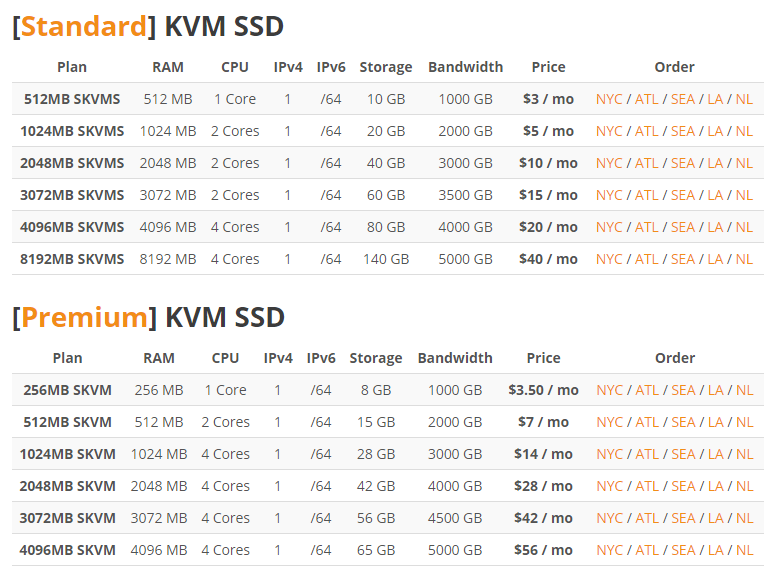
Task: Order 2048MB SKVM premium plan in NYC
Action: [x=609, y=486]
